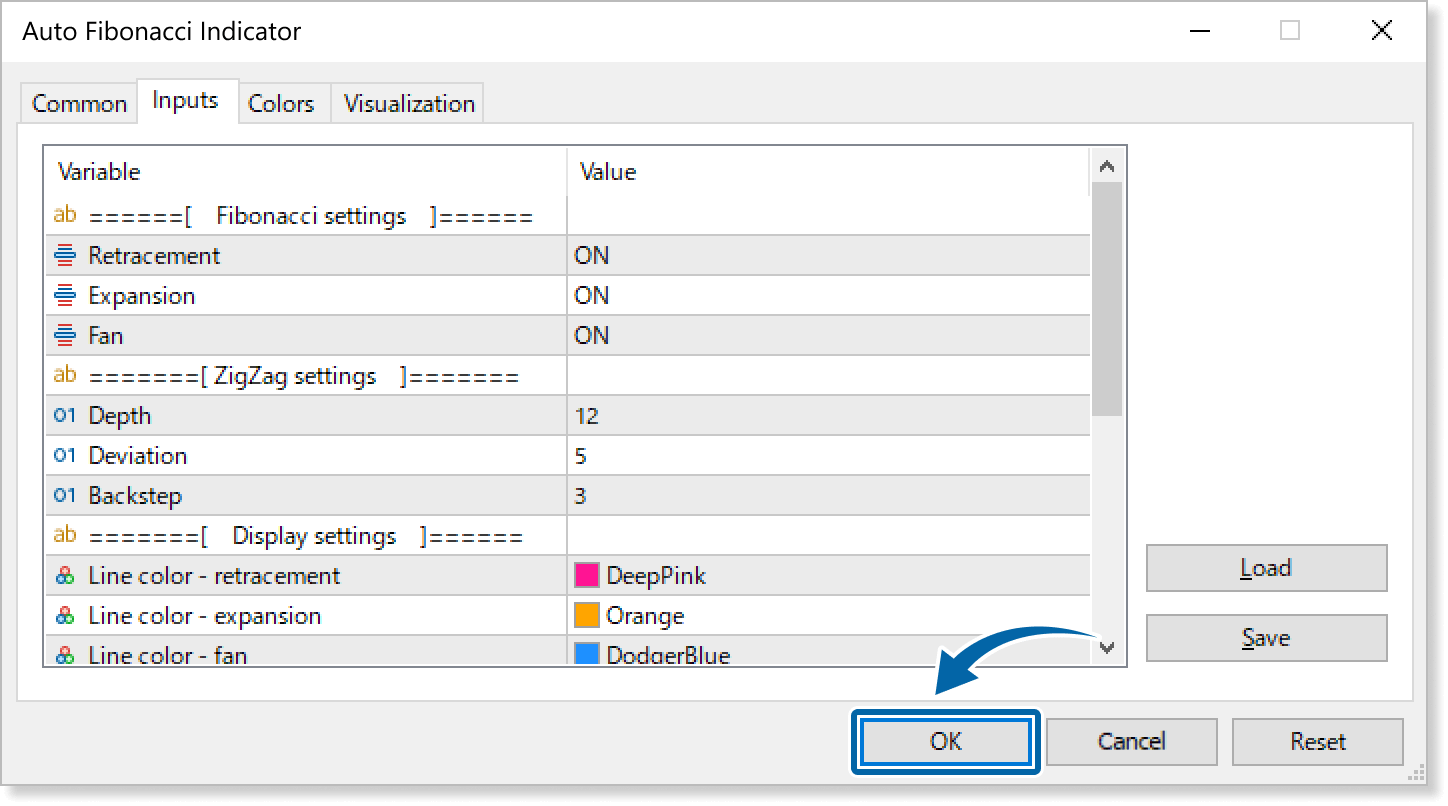The height and width of the screenshot is (806, 1448).
Task: Pick the DodgerBlue color swatch
Action: pos(586,655)
